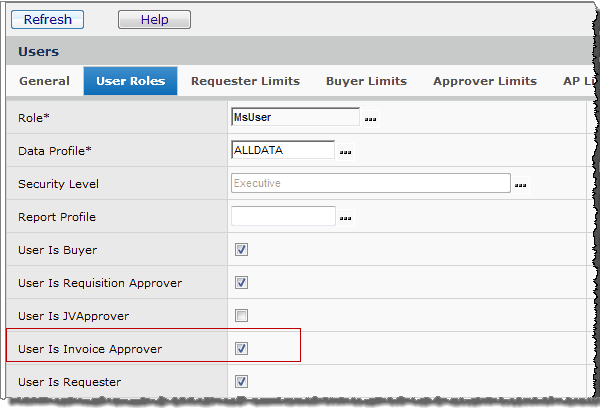
Task: Open the Security Level lookup ellipsis
Action: coord(520,185)
